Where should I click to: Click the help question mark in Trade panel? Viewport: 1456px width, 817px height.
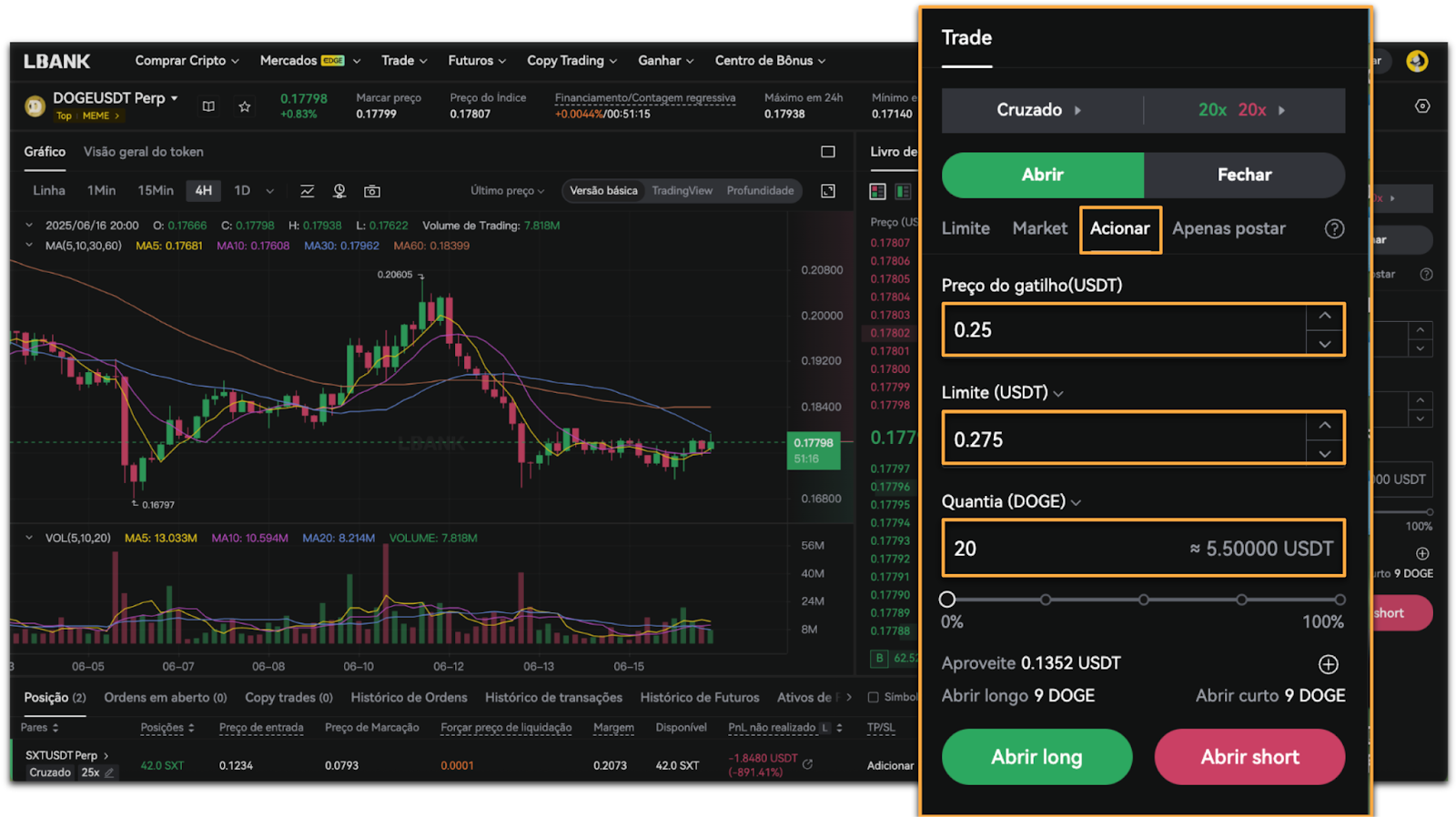[x=1334, y=229]
